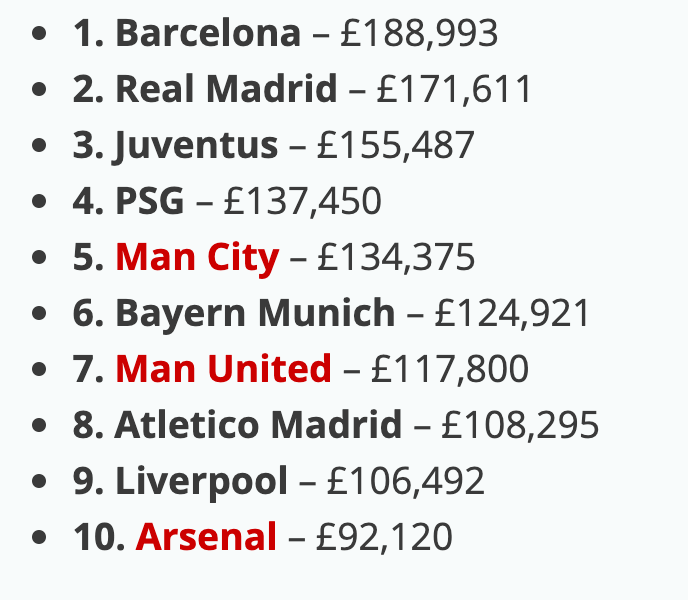The height and width of the screenshot is (600, 688).
Task: Open the red Arsenal link
Action: click(206, 537)
